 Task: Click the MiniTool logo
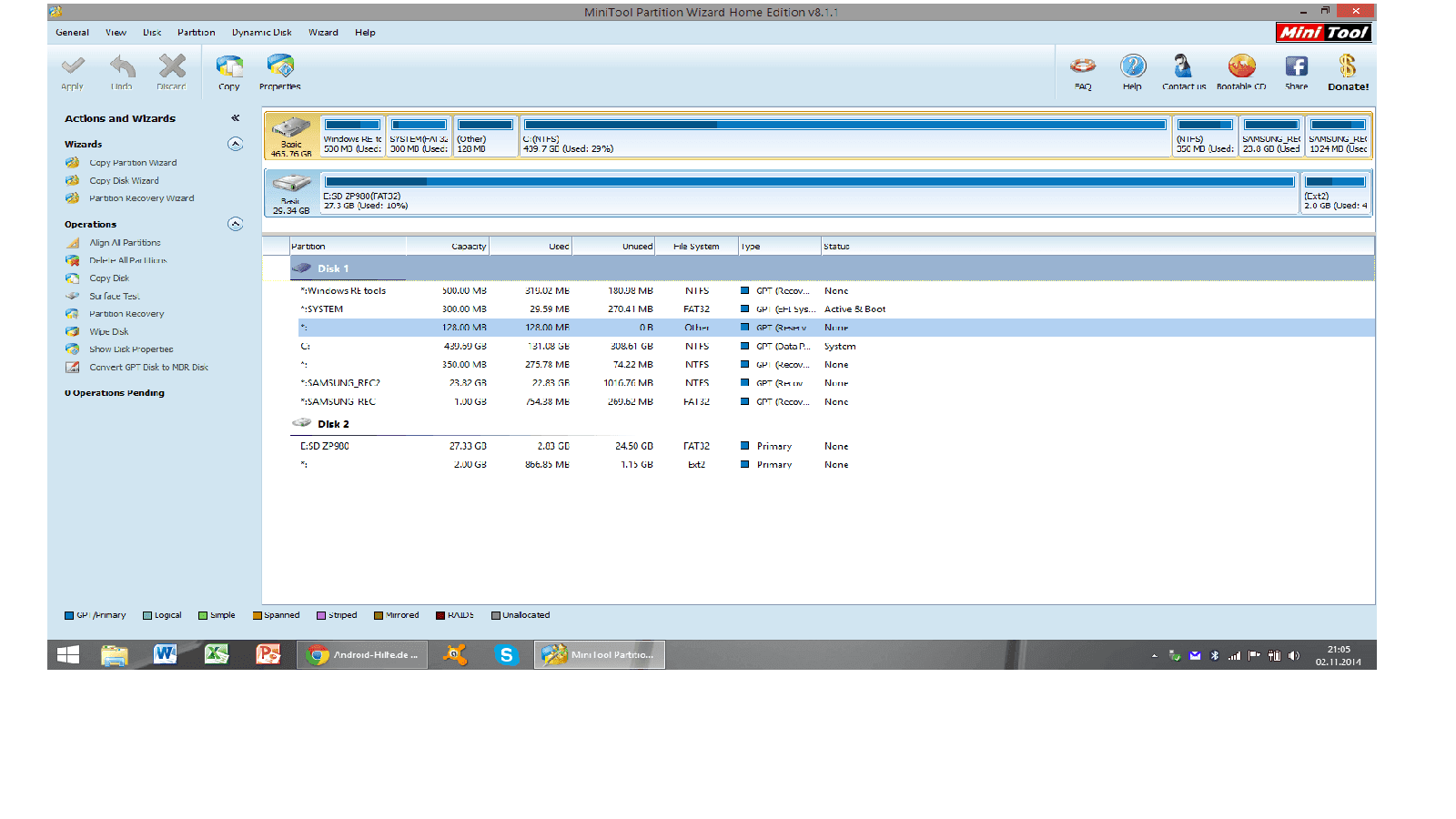tap(1324, 33)
